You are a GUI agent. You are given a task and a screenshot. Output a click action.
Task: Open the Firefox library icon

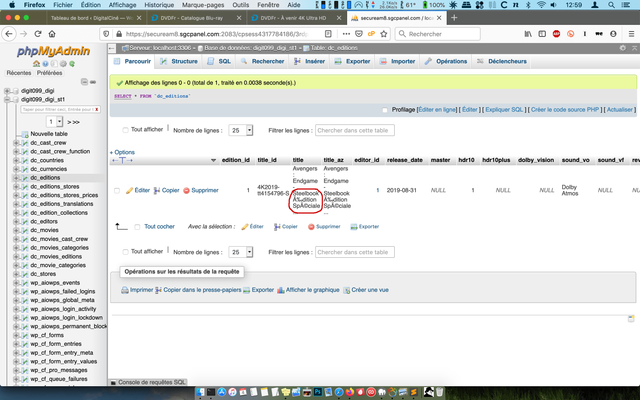(x=528, y=34)
